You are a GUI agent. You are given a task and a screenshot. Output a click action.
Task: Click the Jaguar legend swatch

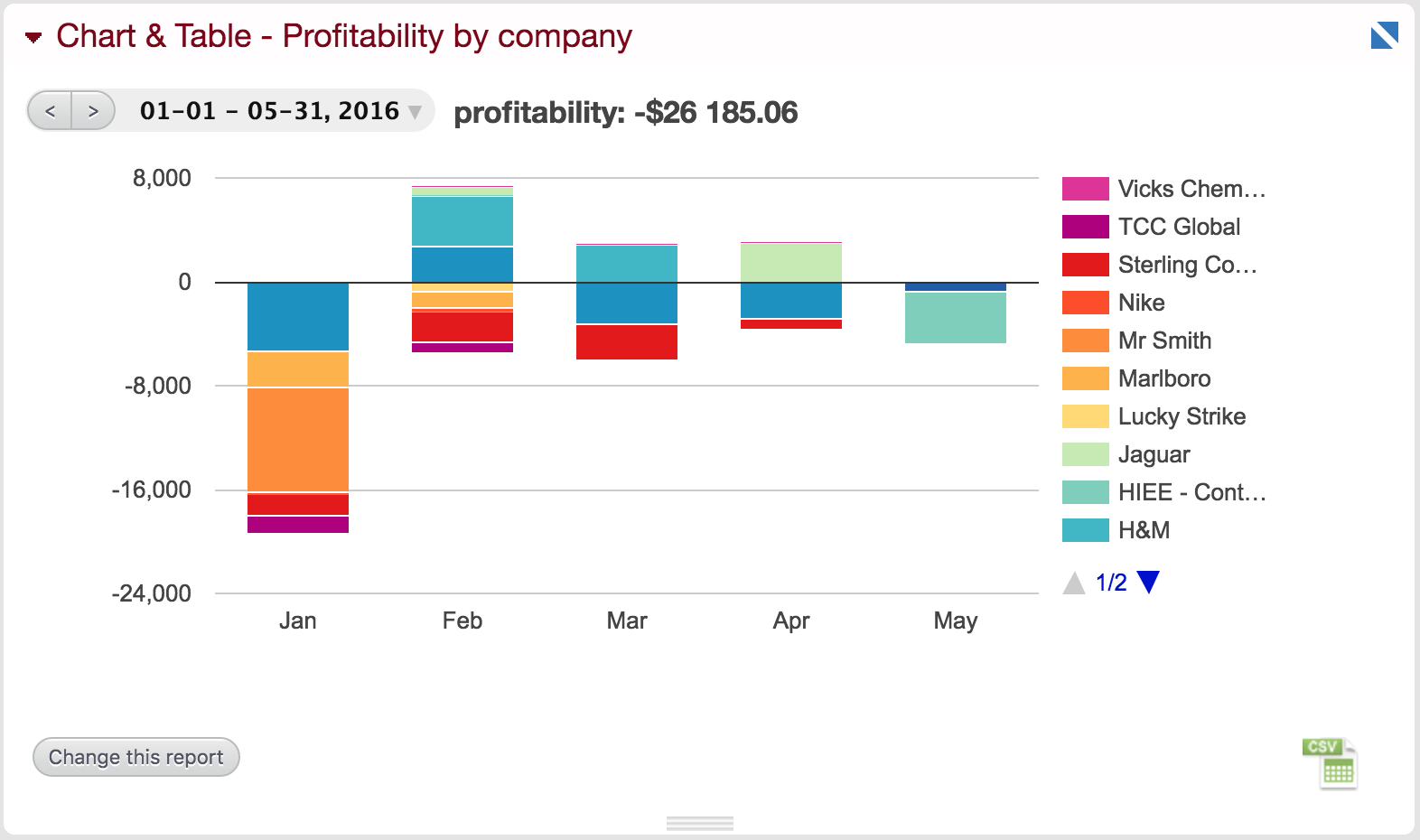pyautogui.click(x=1085, y=454)
